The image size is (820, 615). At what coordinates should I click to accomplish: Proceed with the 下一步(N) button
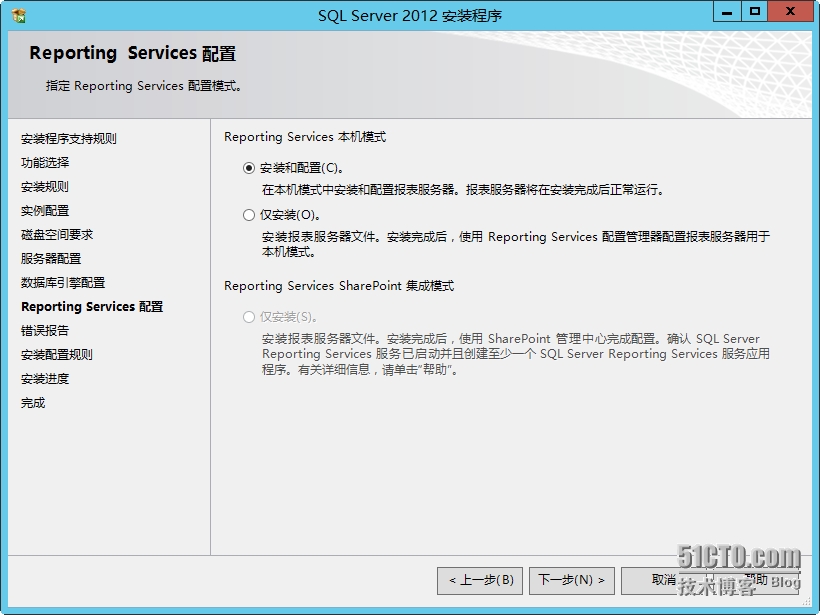click(572, 580)
